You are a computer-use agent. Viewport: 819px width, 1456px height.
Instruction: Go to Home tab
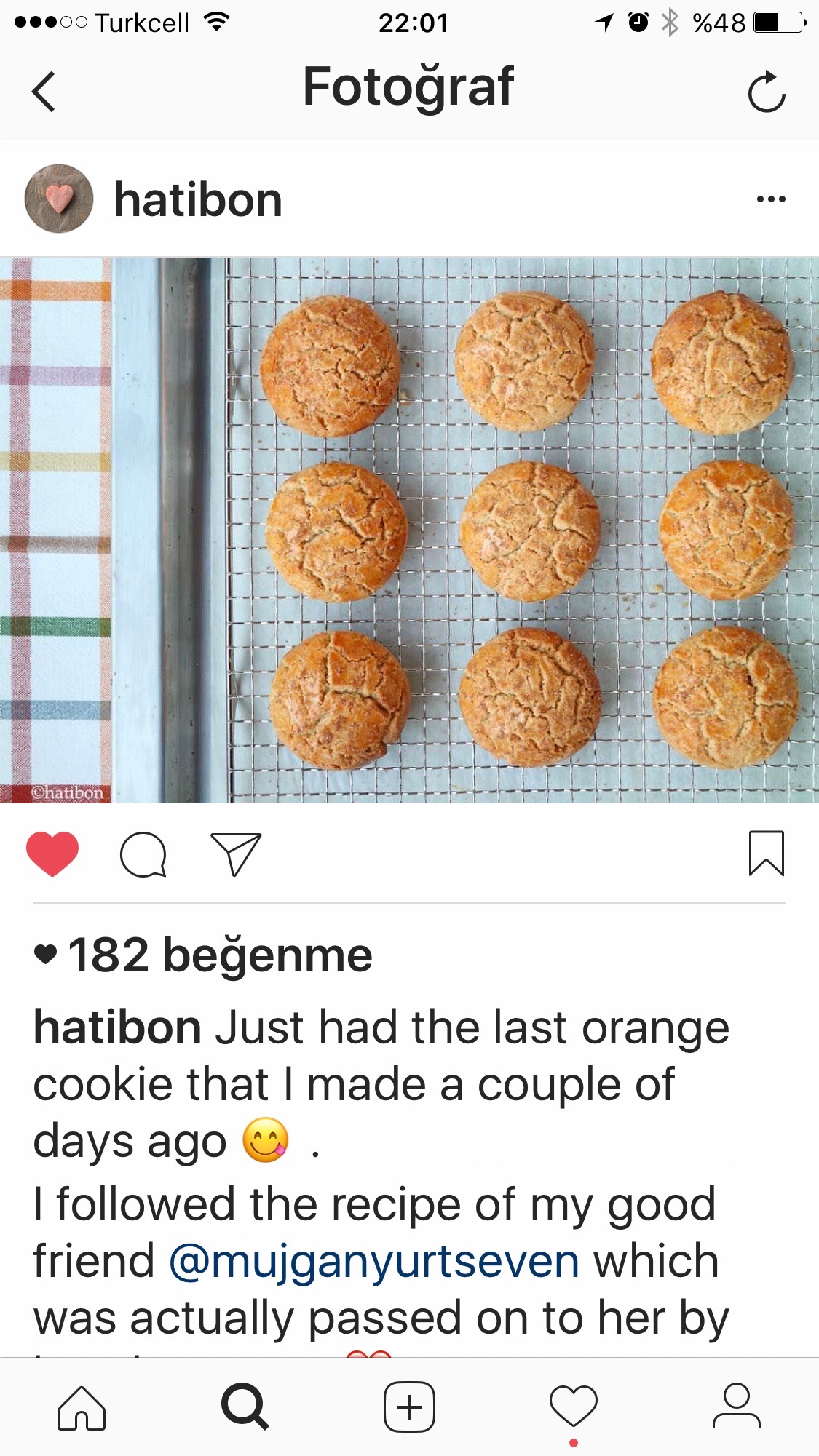tap(82, 1408)
